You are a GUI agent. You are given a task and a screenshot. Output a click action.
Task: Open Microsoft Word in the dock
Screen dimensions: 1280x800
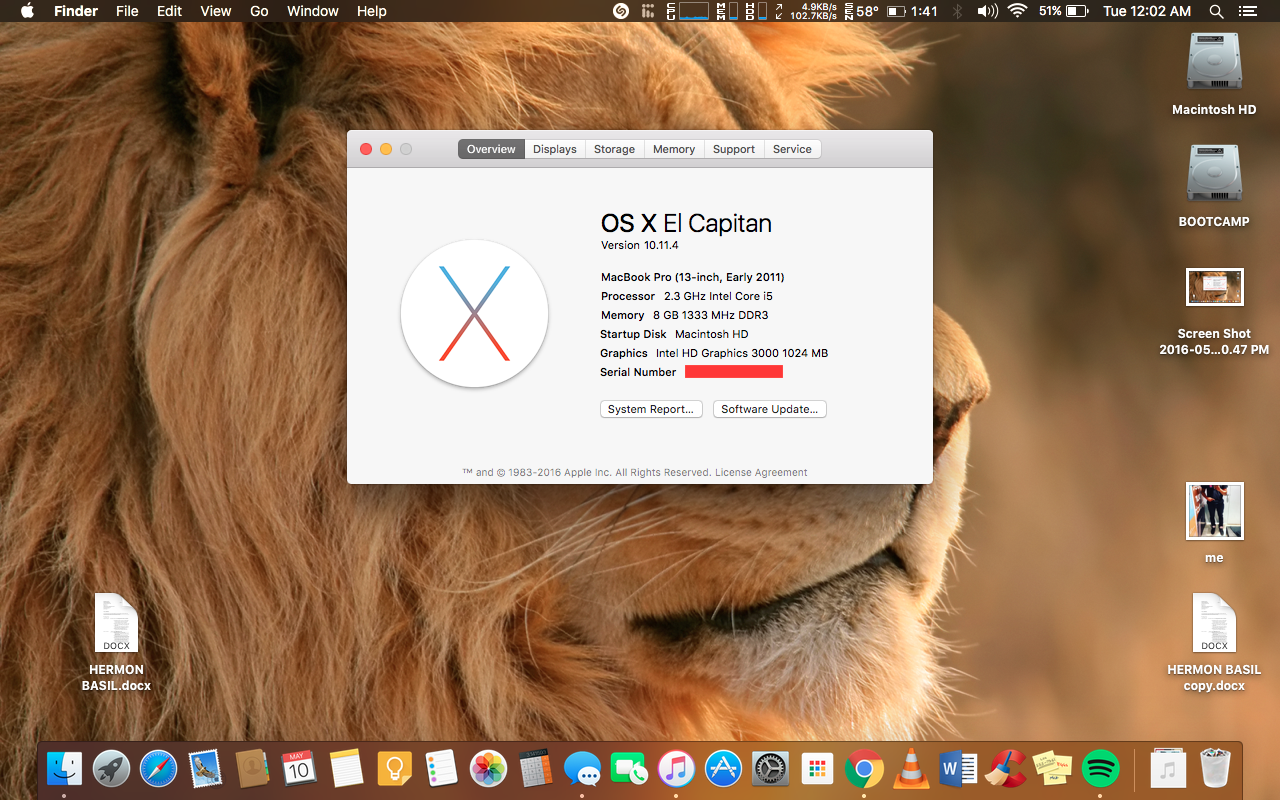(958, 768)
